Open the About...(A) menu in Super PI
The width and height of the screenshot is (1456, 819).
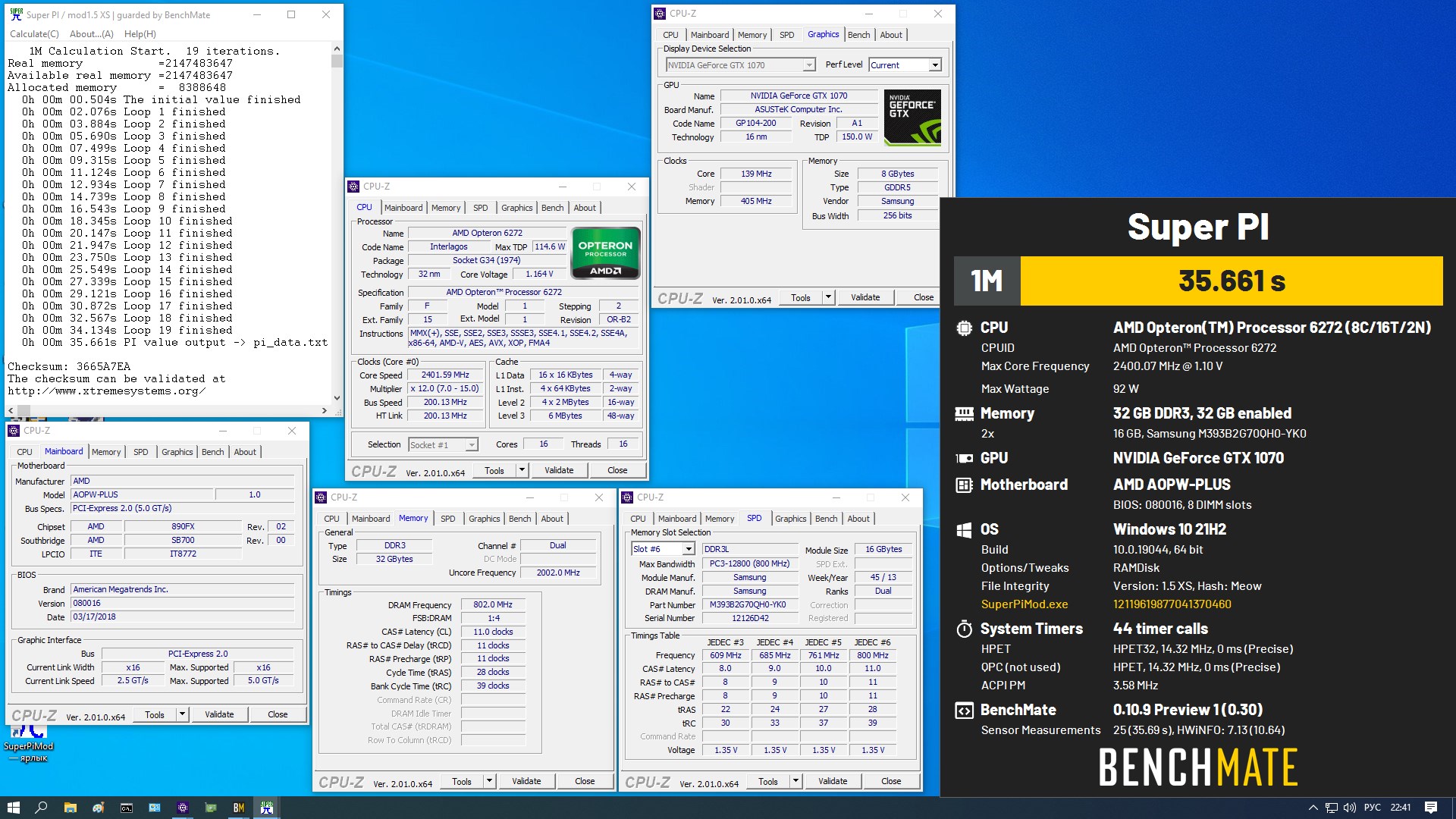91,34
